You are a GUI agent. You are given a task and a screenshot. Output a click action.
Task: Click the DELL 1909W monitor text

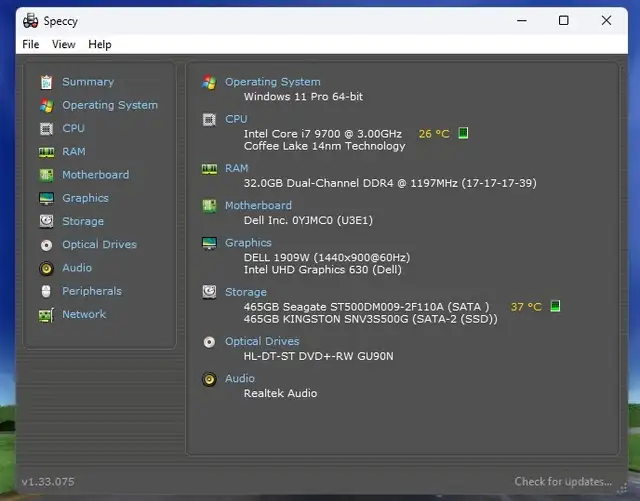pos(327,258)
